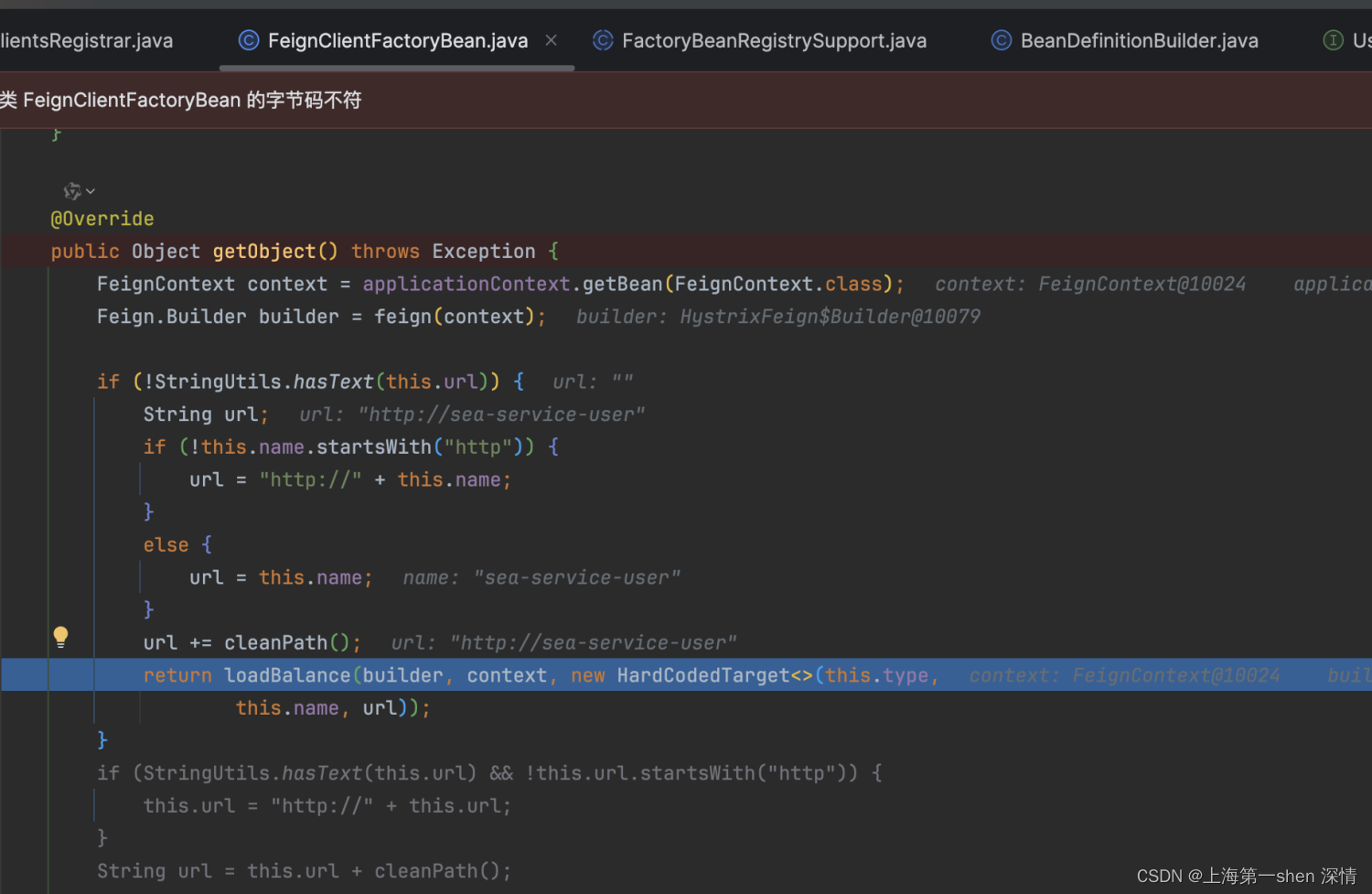Click the throws Exception clause
Screen dimensions: 1372x894
pyautogui.click(x=444, y=251)
